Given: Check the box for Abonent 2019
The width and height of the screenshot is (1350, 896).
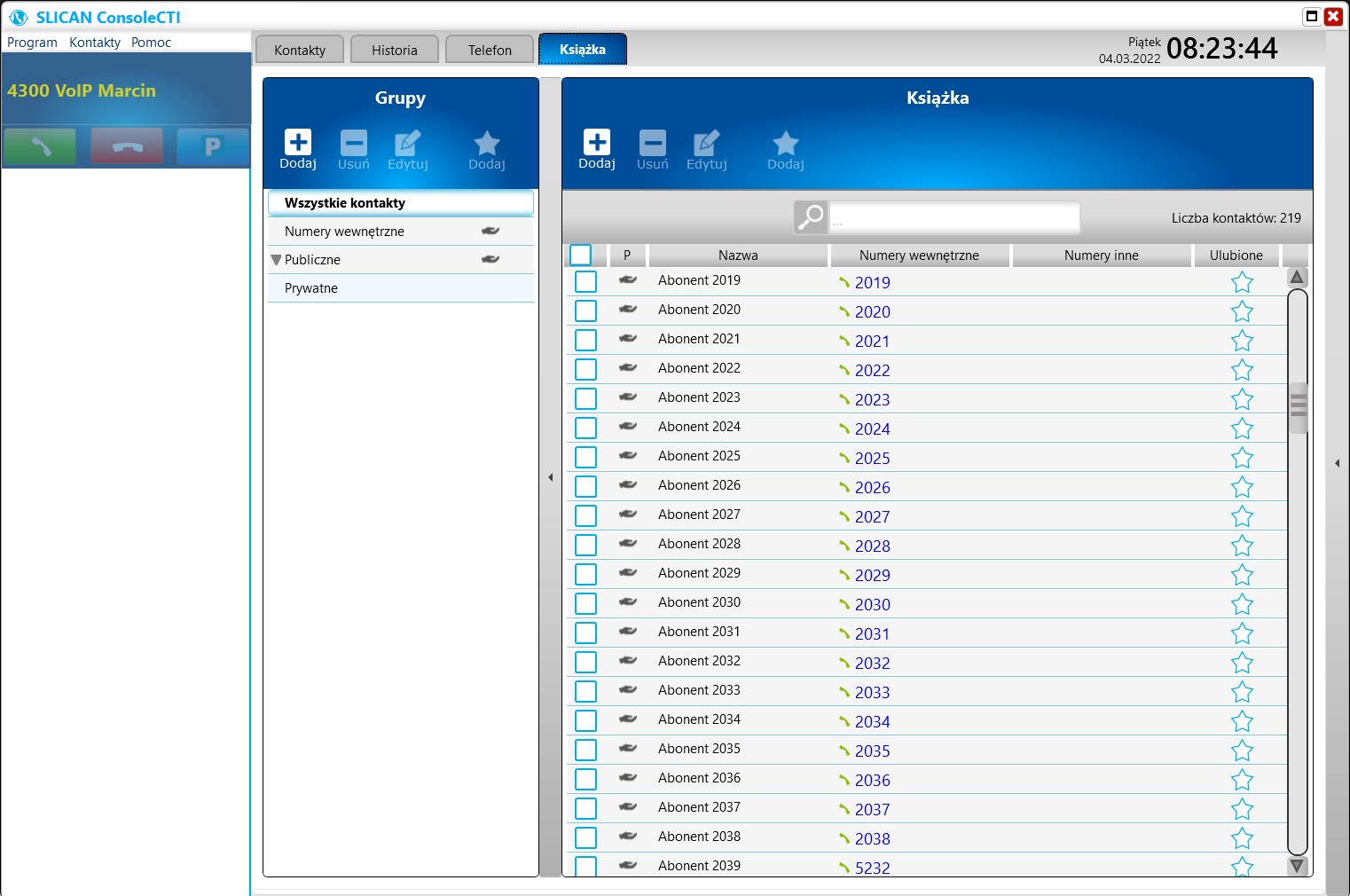Looking at the screenshot, I should pos(586,282).
